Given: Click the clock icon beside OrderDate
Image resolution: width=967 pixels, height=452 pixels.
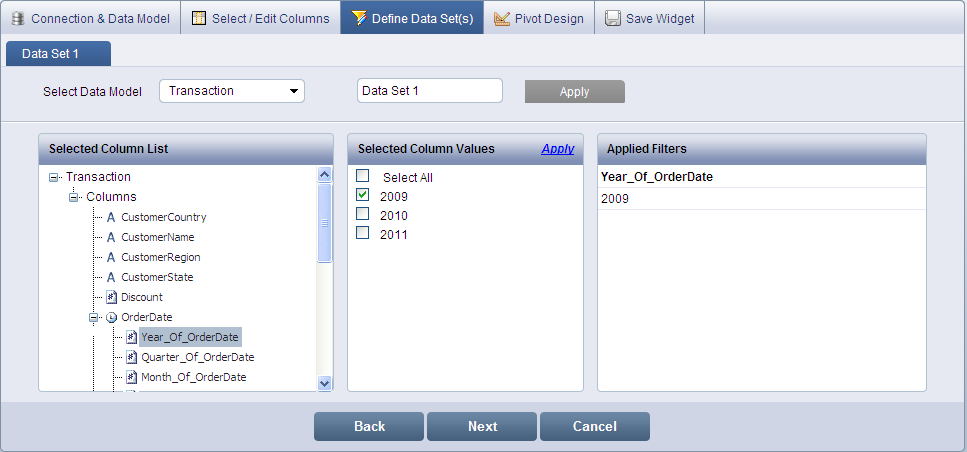Looking at the screenshot, I should tap(111, 317).
